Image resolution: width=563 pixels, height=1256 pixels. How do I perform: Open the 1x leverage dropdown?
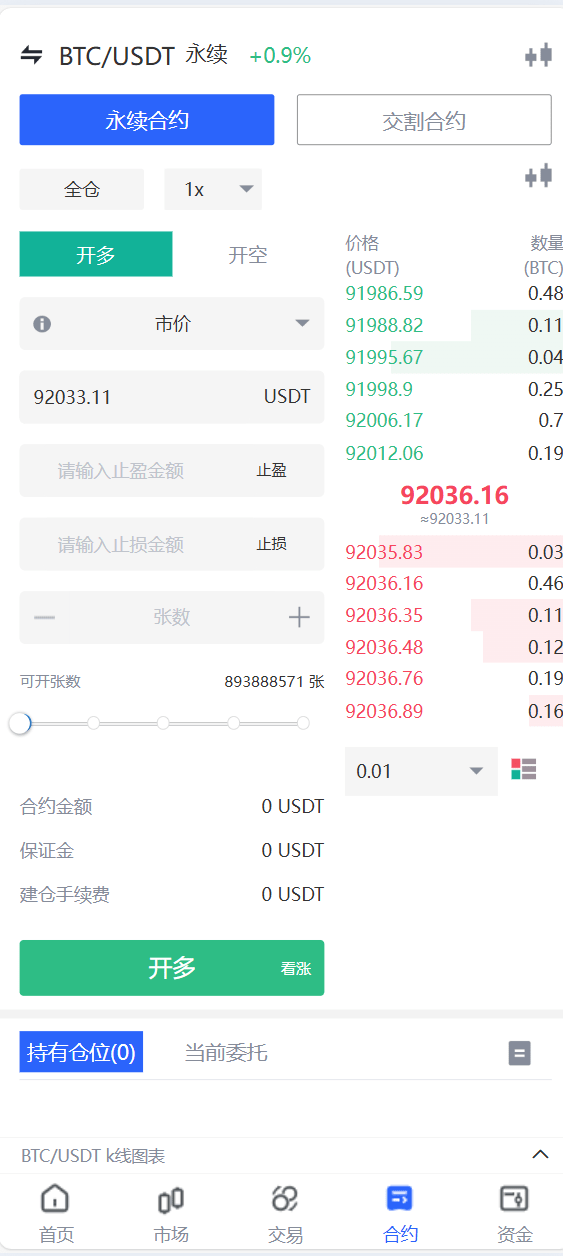[213, 189]
